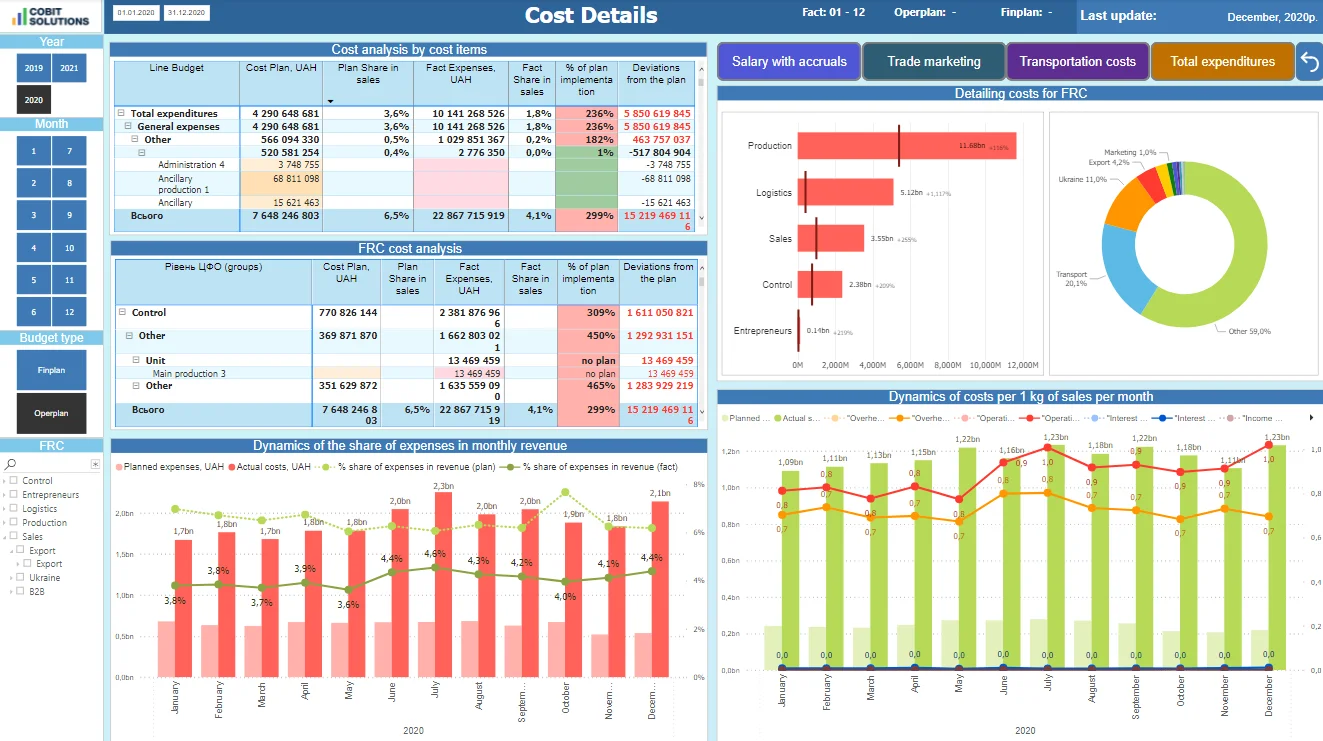Switch to the Transportation costs view
Image resolution: width=1323 pixels, height=741 pixels.
pyautogui.click(x=1077, y=61)
